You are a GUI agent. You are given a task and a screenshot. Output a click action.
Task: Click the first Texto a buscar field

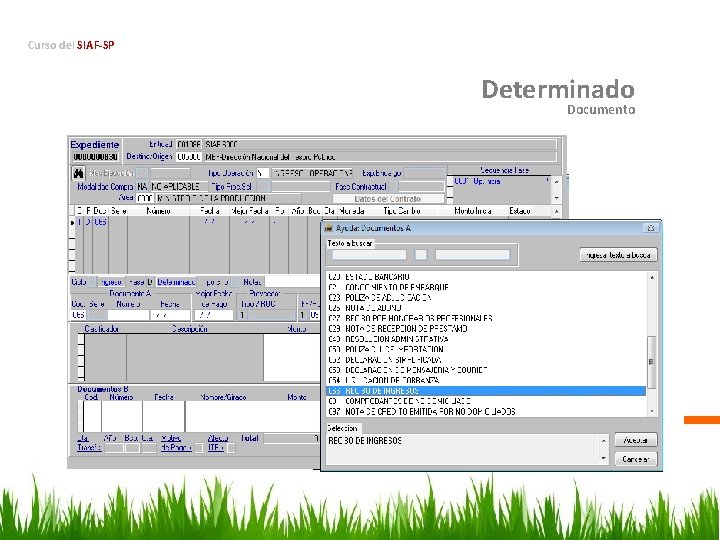click(369, 255)
